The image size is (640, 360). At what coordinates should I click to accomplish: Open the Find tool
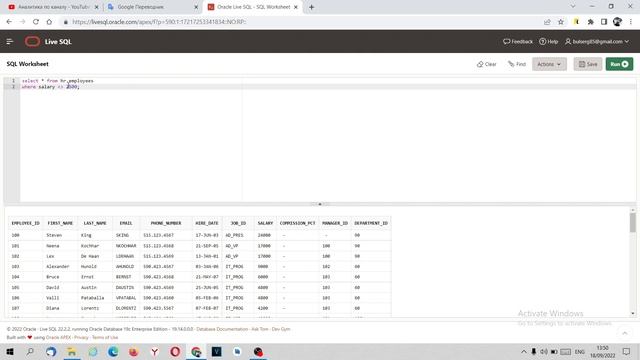(517, 64)
